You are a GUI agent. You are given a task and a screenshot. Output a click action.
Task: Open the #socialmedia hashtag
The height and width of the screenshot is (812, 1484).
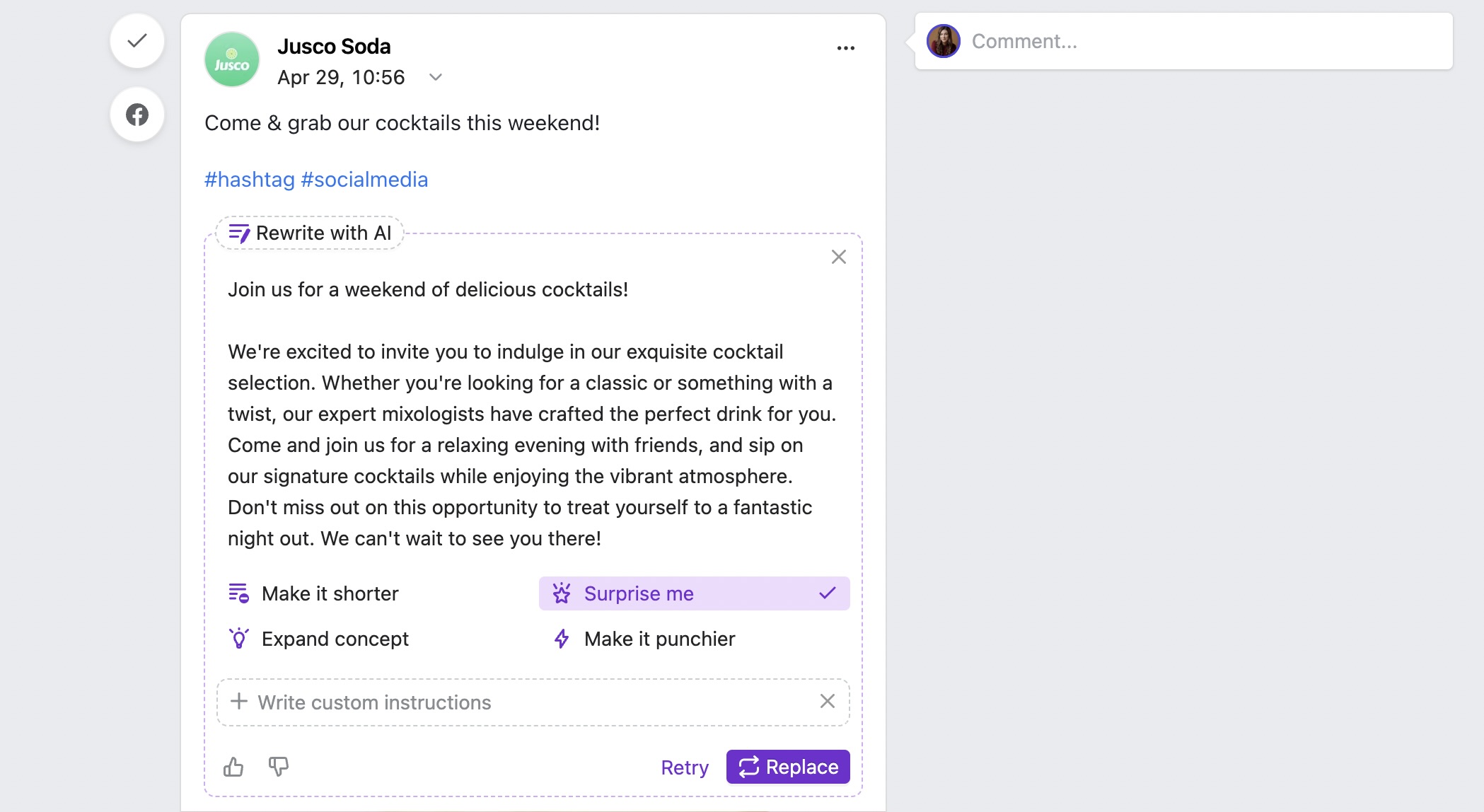(364, 179)
